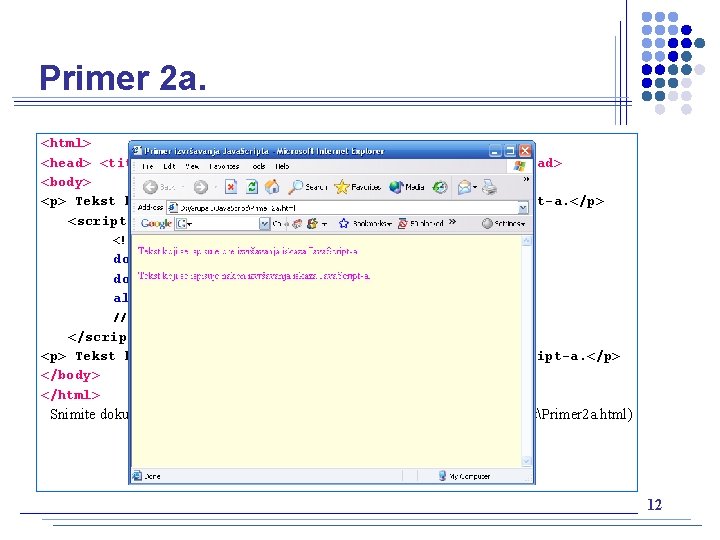Click the Done status page icon
720x540 pixels.
click(137, 476)
